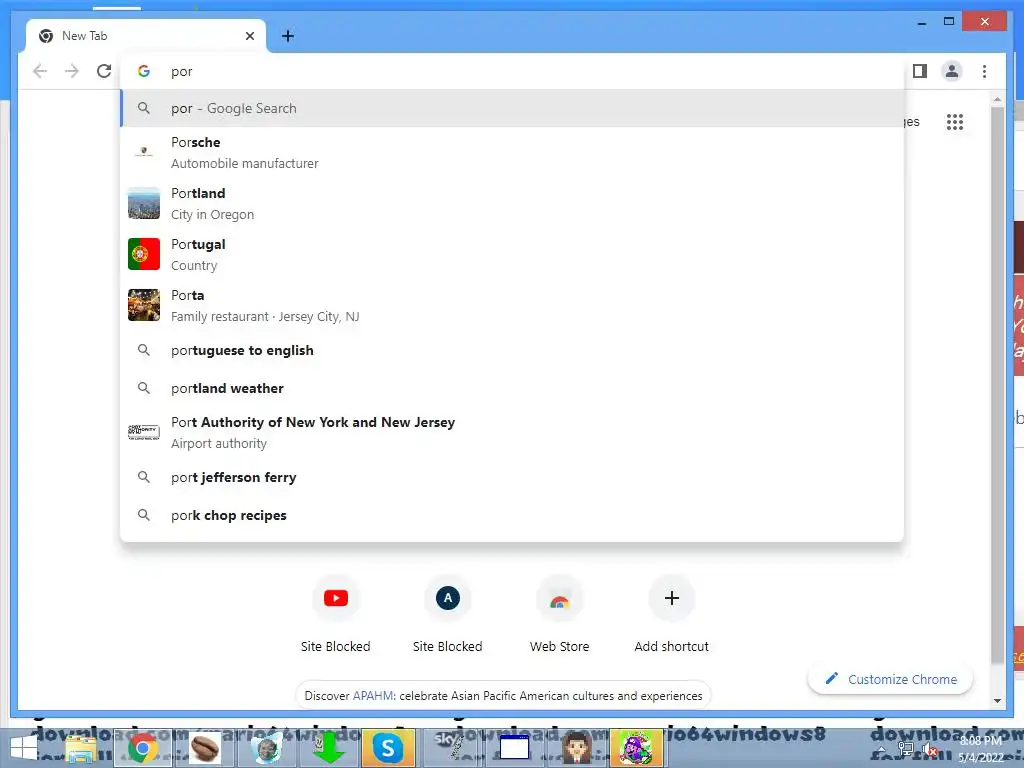Click the volume muted tray icon
Image resolution: width=1024 pixels, height=768 pixels.
click(930, 751)
